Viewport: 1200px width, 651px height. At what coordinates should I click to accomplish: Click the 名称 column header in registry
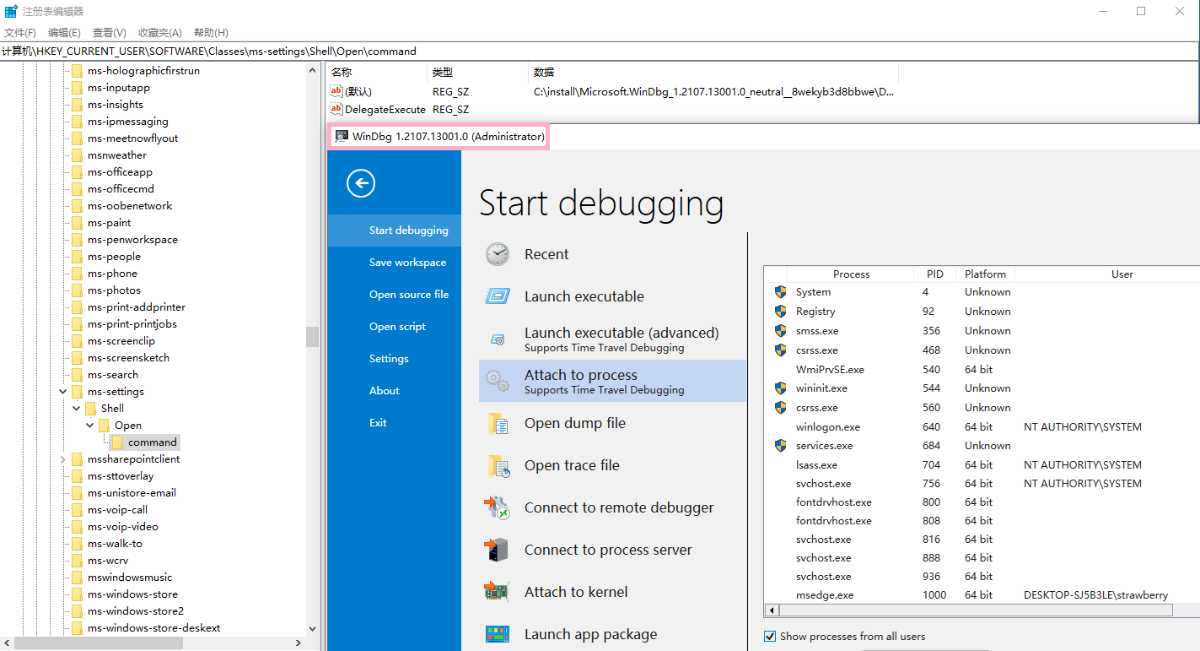[x=377, y=72]
